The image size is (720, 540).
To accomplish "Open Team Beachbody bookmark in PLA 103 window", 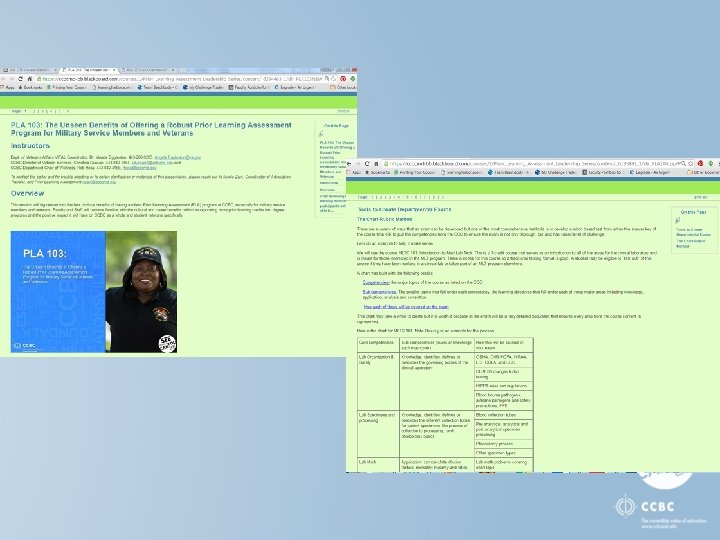I will [156, 87].
